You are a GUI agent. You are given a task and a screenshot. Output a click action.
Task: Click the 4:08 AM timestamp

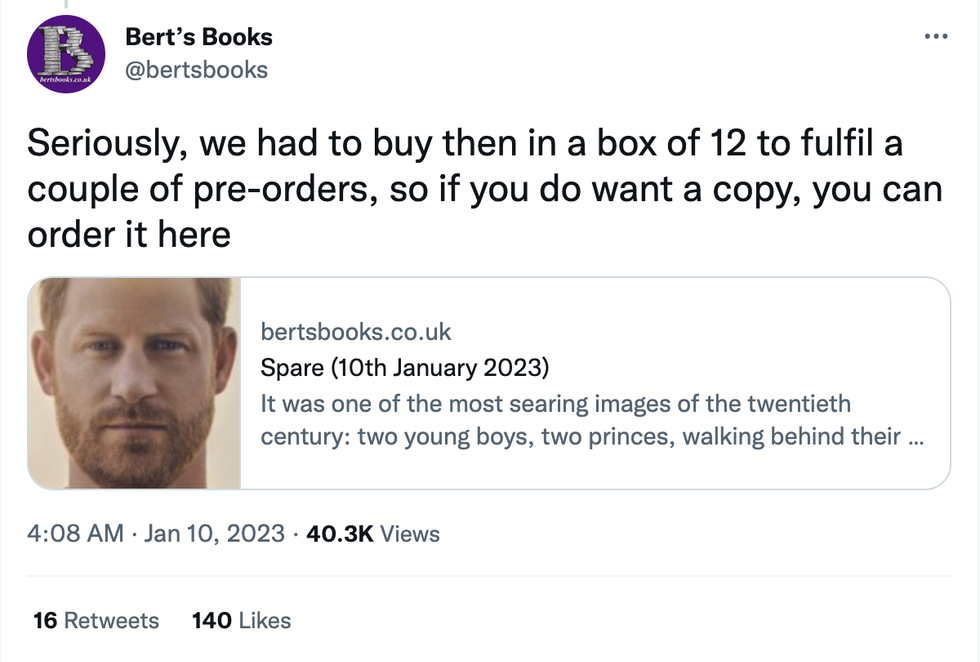point(76,534)
